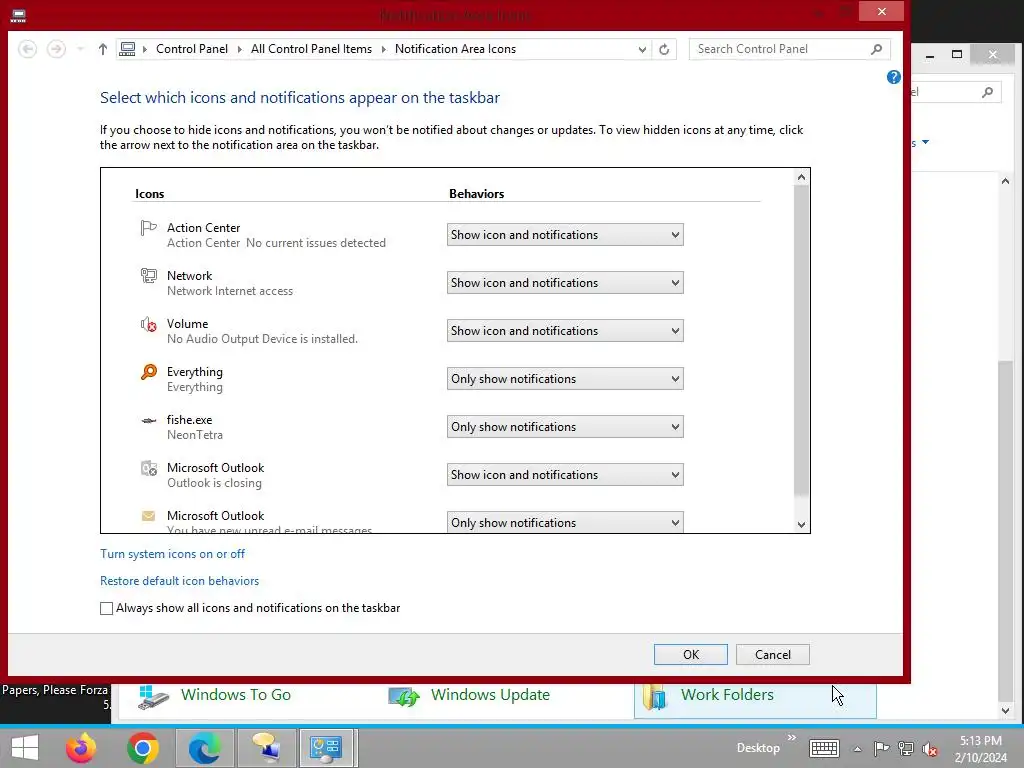
Task: Expand the address bar history dropdown
Action: [x=642, y=49]
